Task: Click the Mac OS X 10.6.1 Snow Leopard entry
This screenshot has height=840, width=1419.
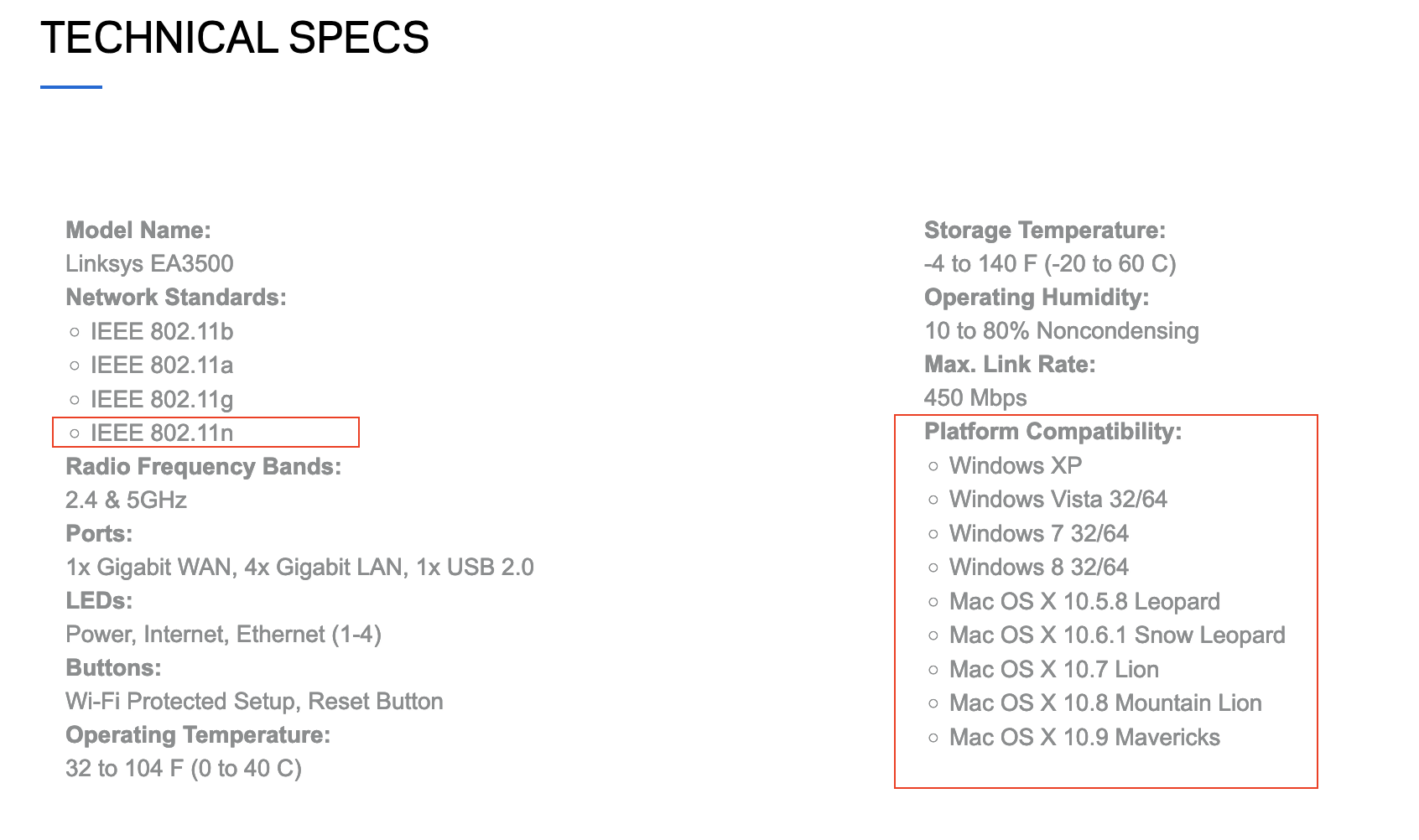Action: click(1116, 635)
